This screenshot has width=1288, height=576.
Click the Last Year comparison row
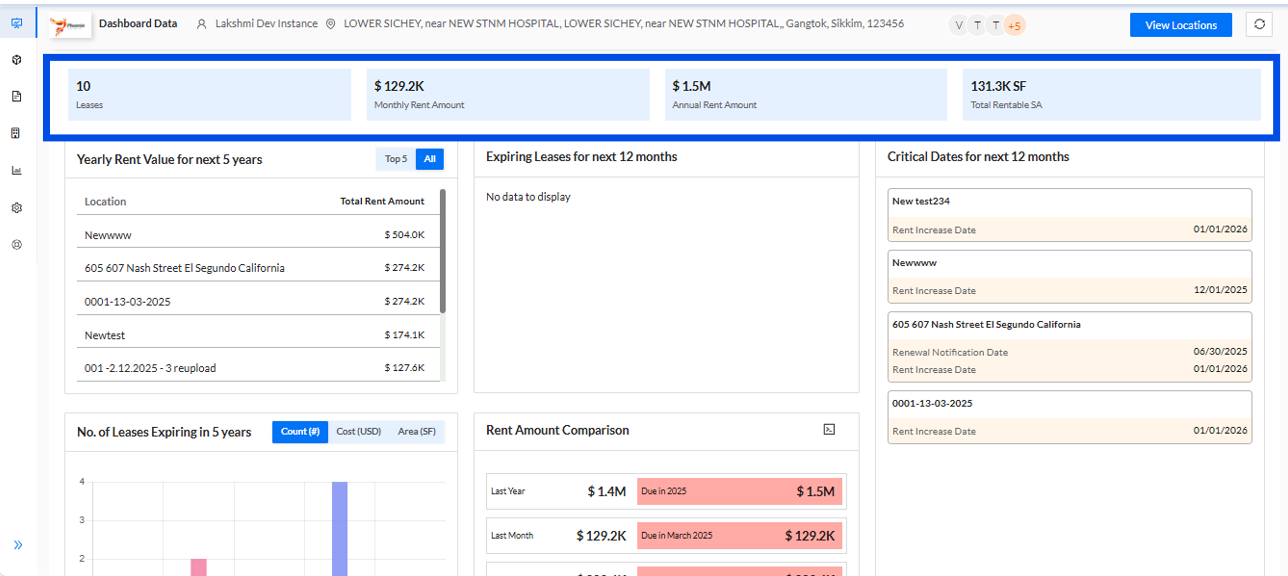point(666,491)
